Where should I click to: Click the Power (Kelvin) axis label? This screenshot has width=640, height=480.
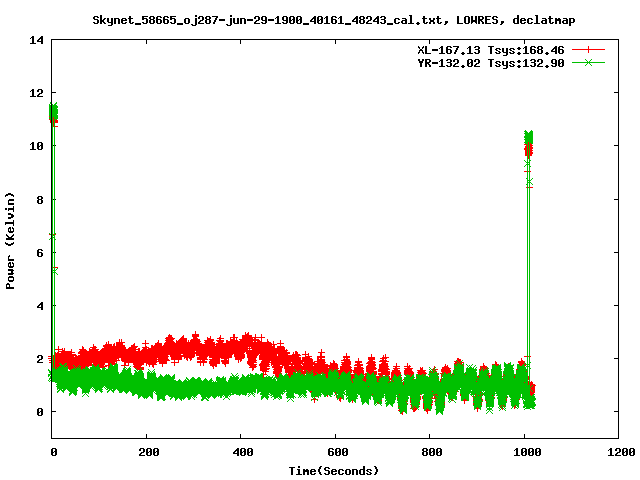pos(10,241)
